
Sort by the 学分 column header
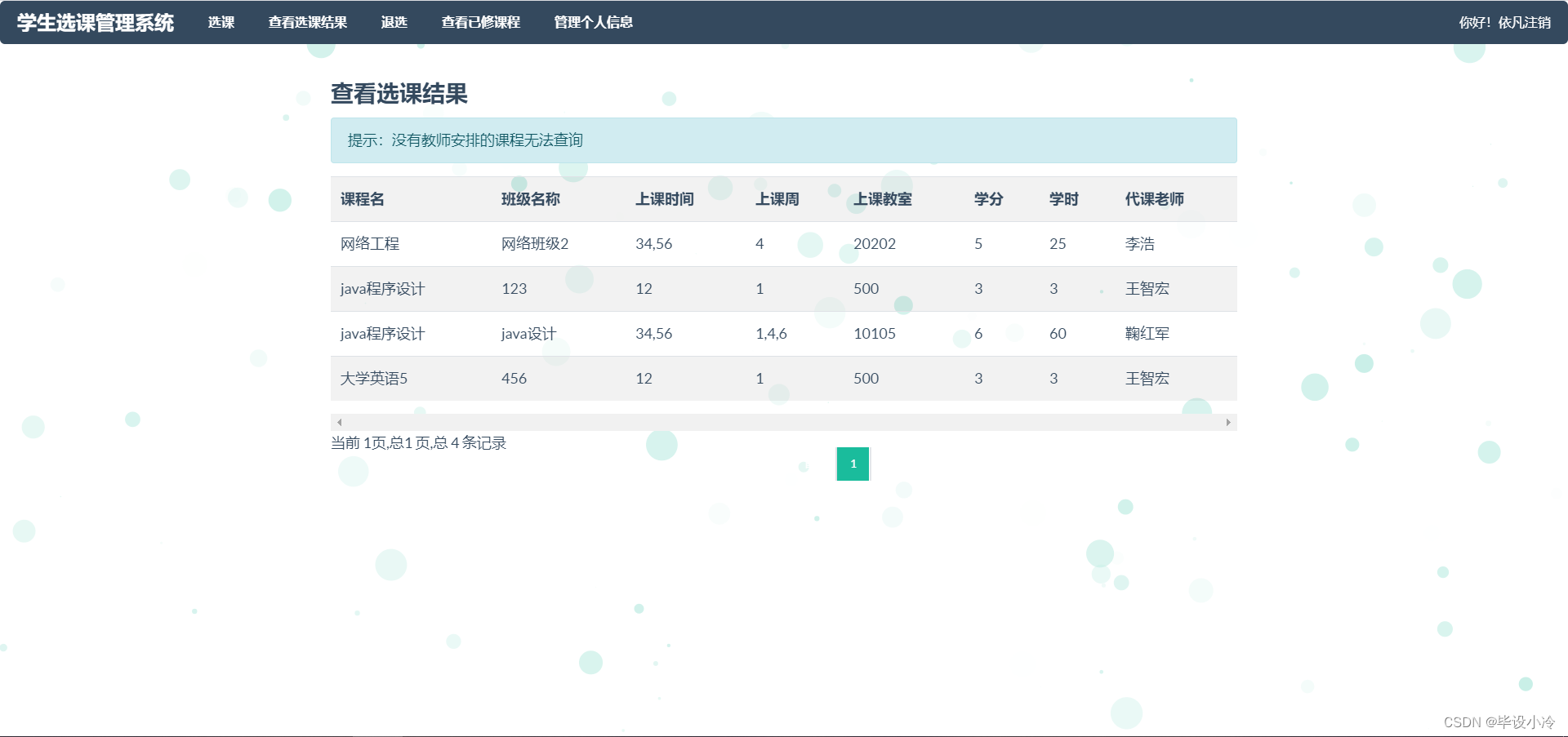[x=988, y=199]
